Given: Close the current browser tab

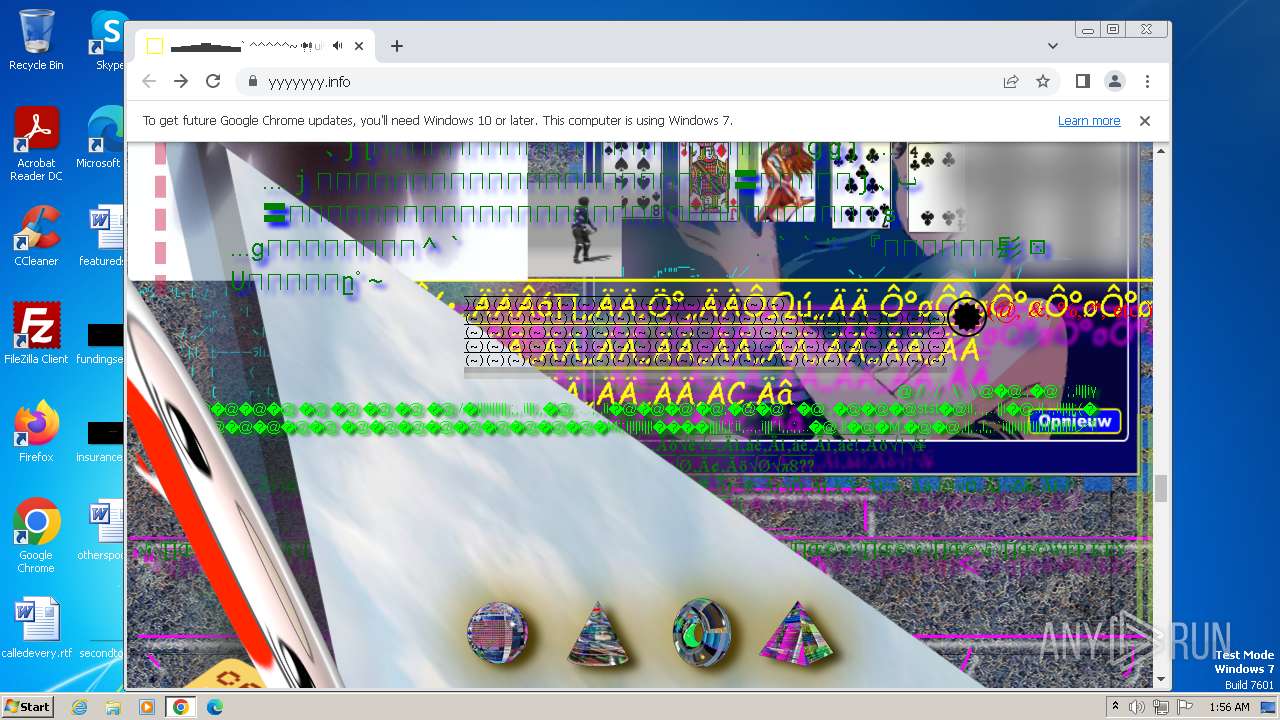Looking at the screenshot, I should [x=359, y=46].
